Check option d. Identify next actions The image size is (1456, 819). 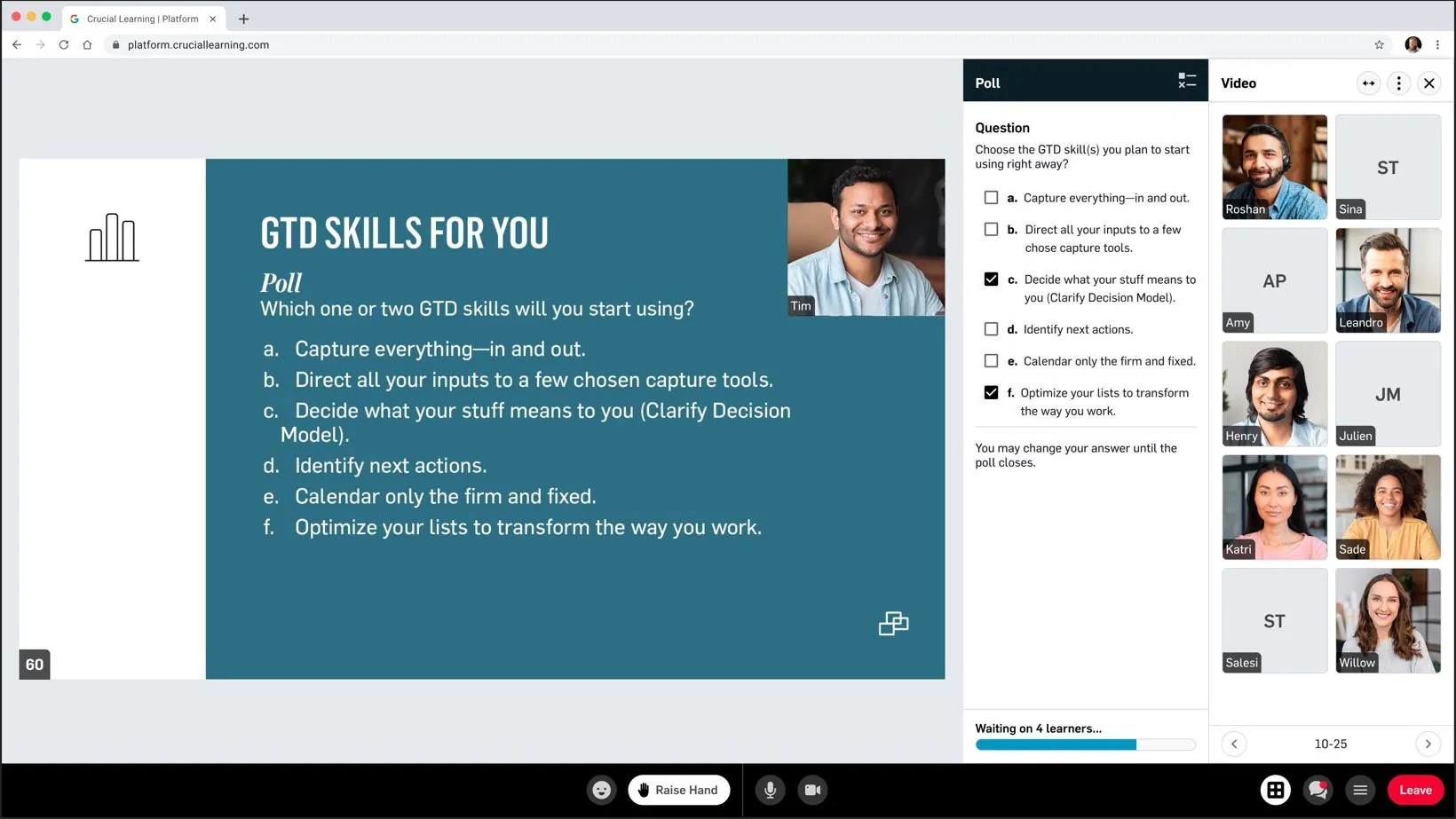coord(991,329)
